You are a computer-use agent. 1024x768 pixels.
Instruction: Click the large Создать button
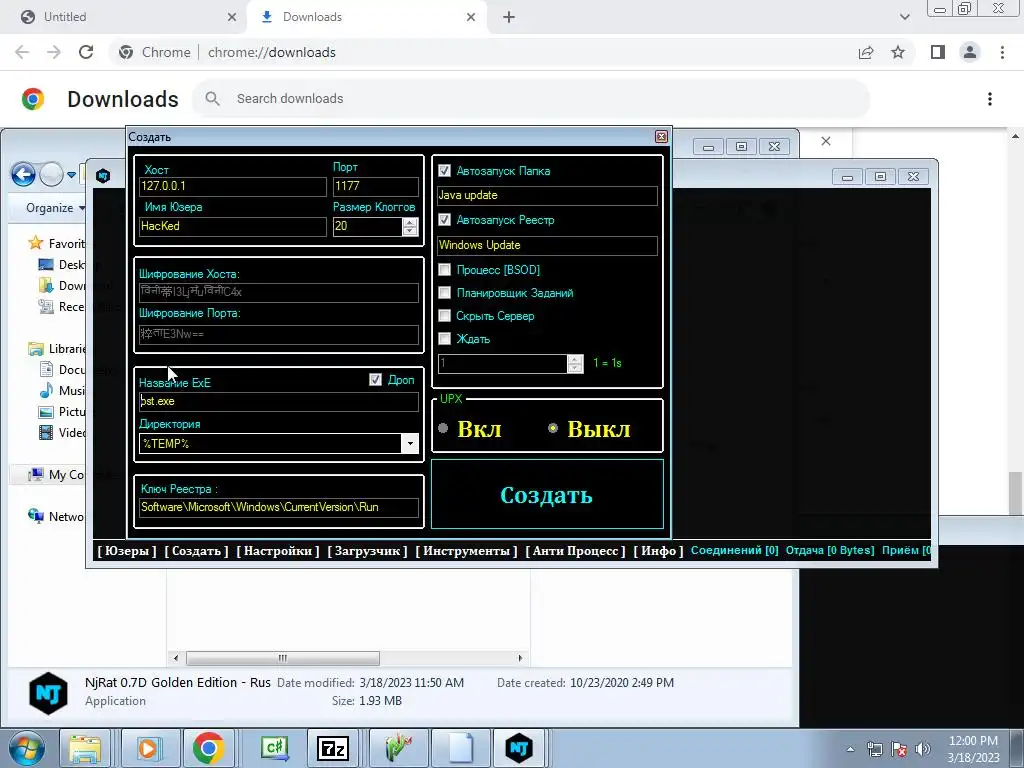[x=547, y=494]
